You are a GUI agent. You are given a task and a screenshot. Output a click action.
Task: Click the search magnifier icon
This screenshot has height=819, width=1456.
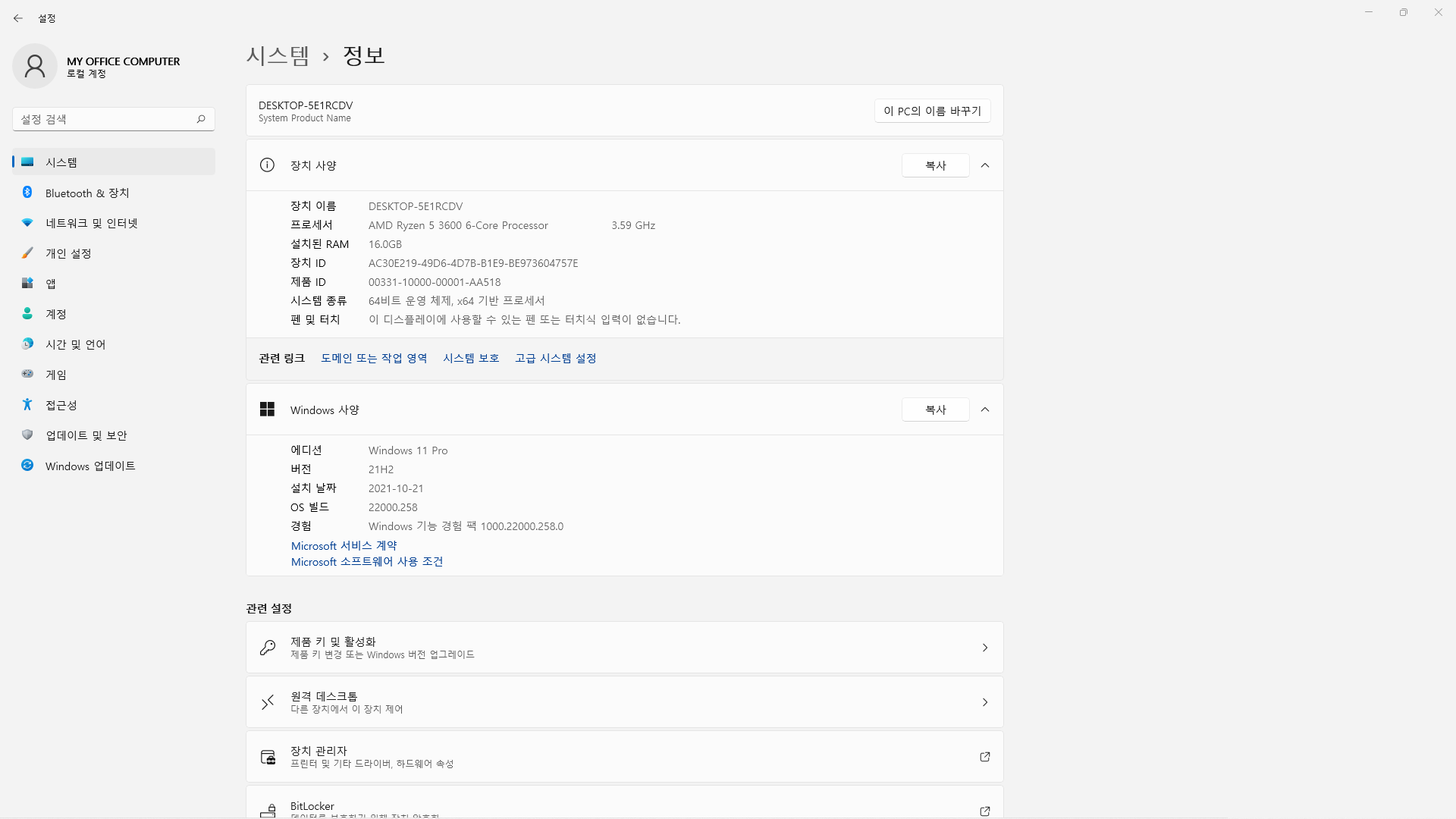(201, 119)
